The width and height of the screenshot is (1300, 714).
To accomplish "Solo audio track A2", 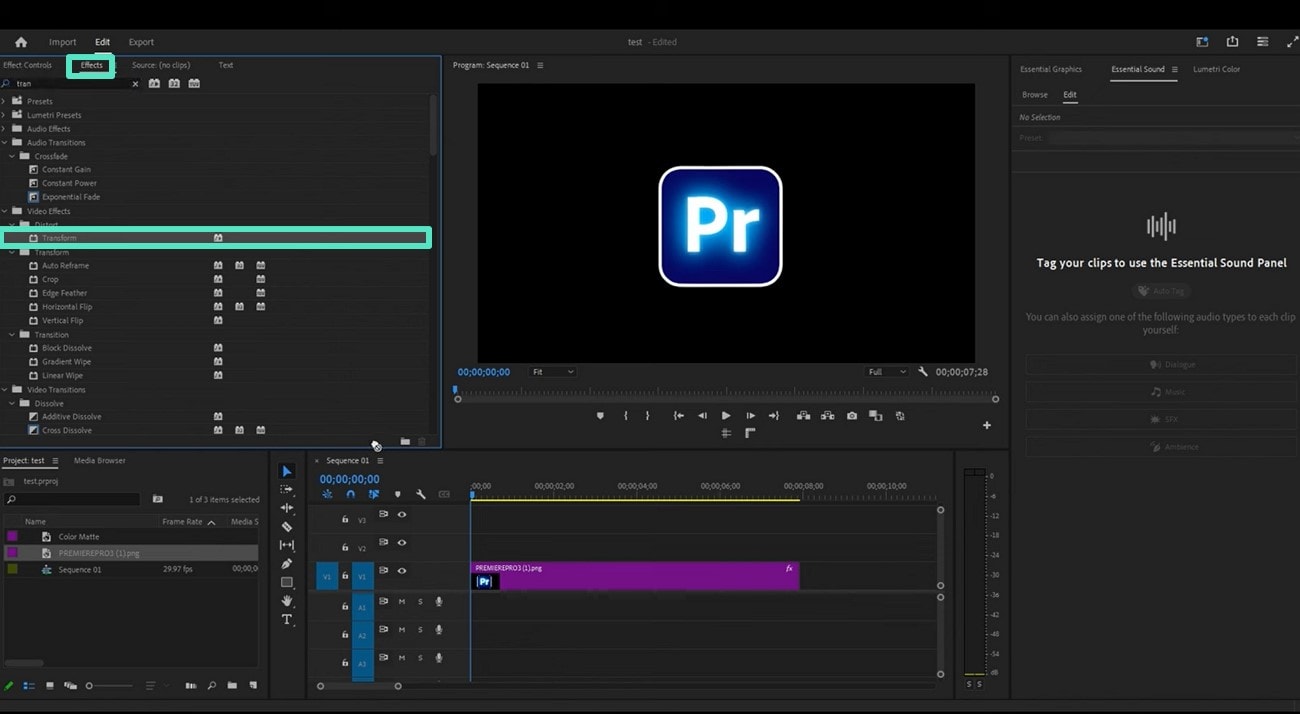I will [x=420, y=630].
